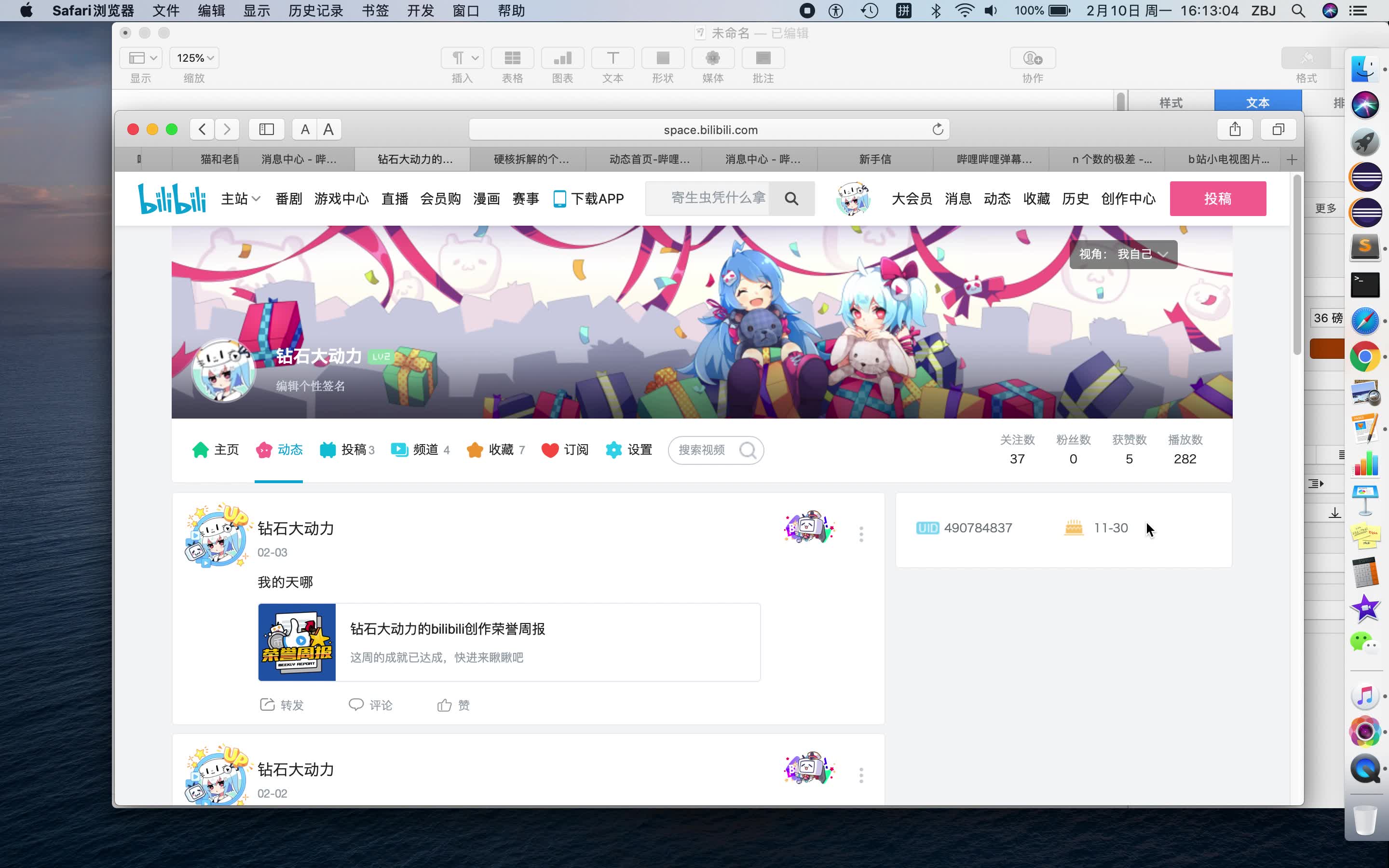Switch to the 硬核拆解的个... Safari tab
This screenshot has height=868, width=1389.
tap(528, 159)
